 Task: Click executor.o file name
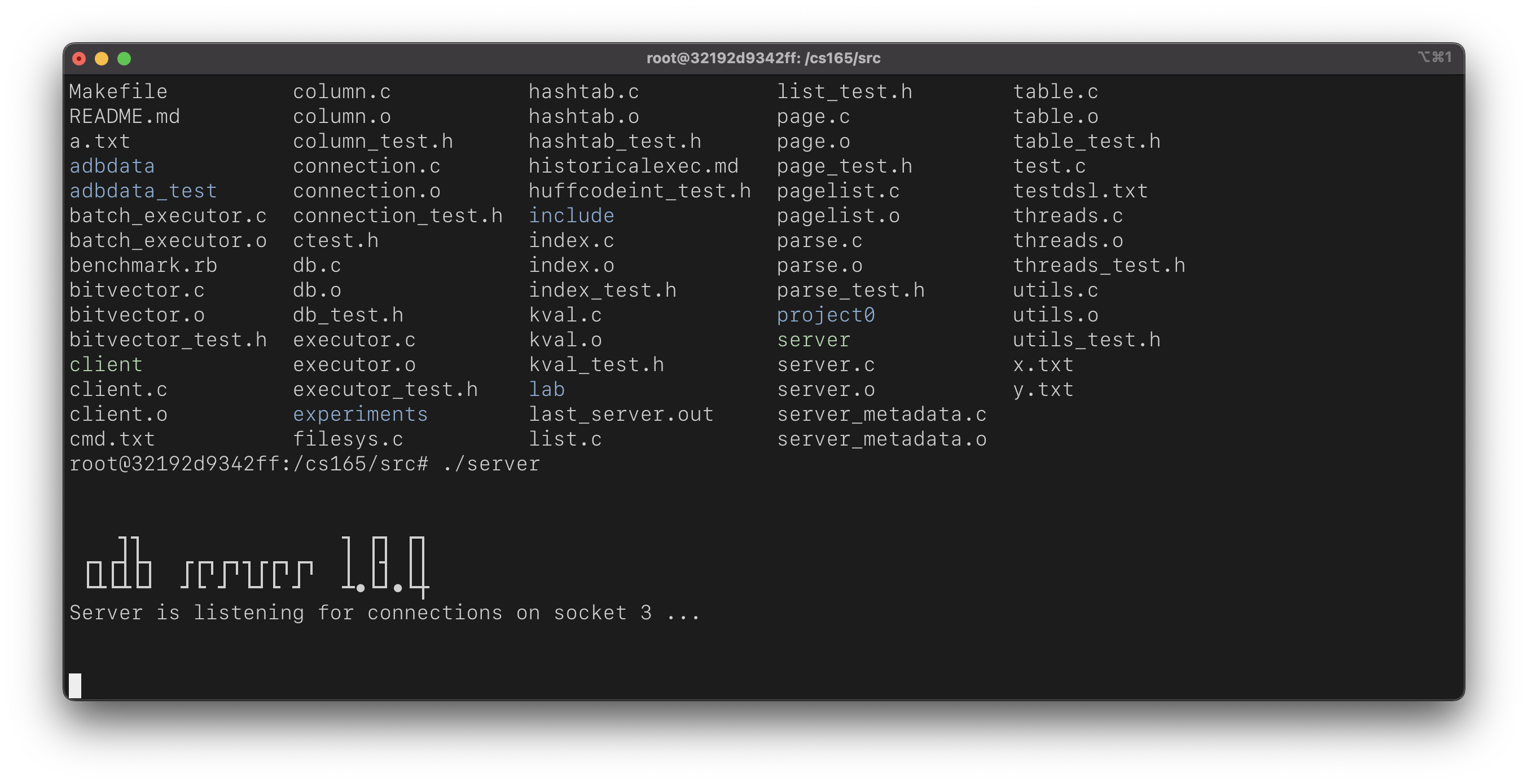point(354,365)
